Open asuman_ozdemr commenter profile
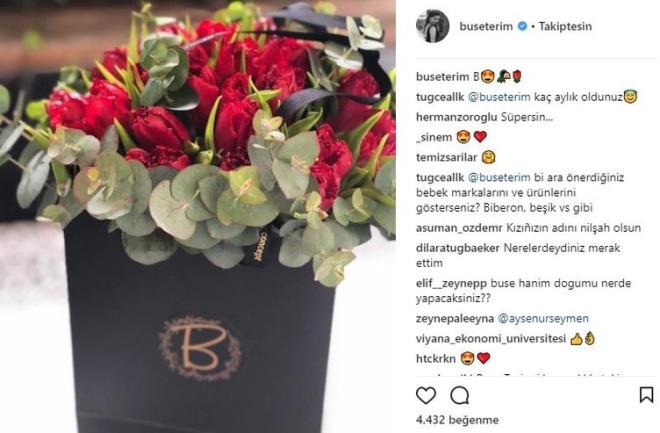Image resolution: width=660 pixels, height=433 pixels. tap(459, 228)
